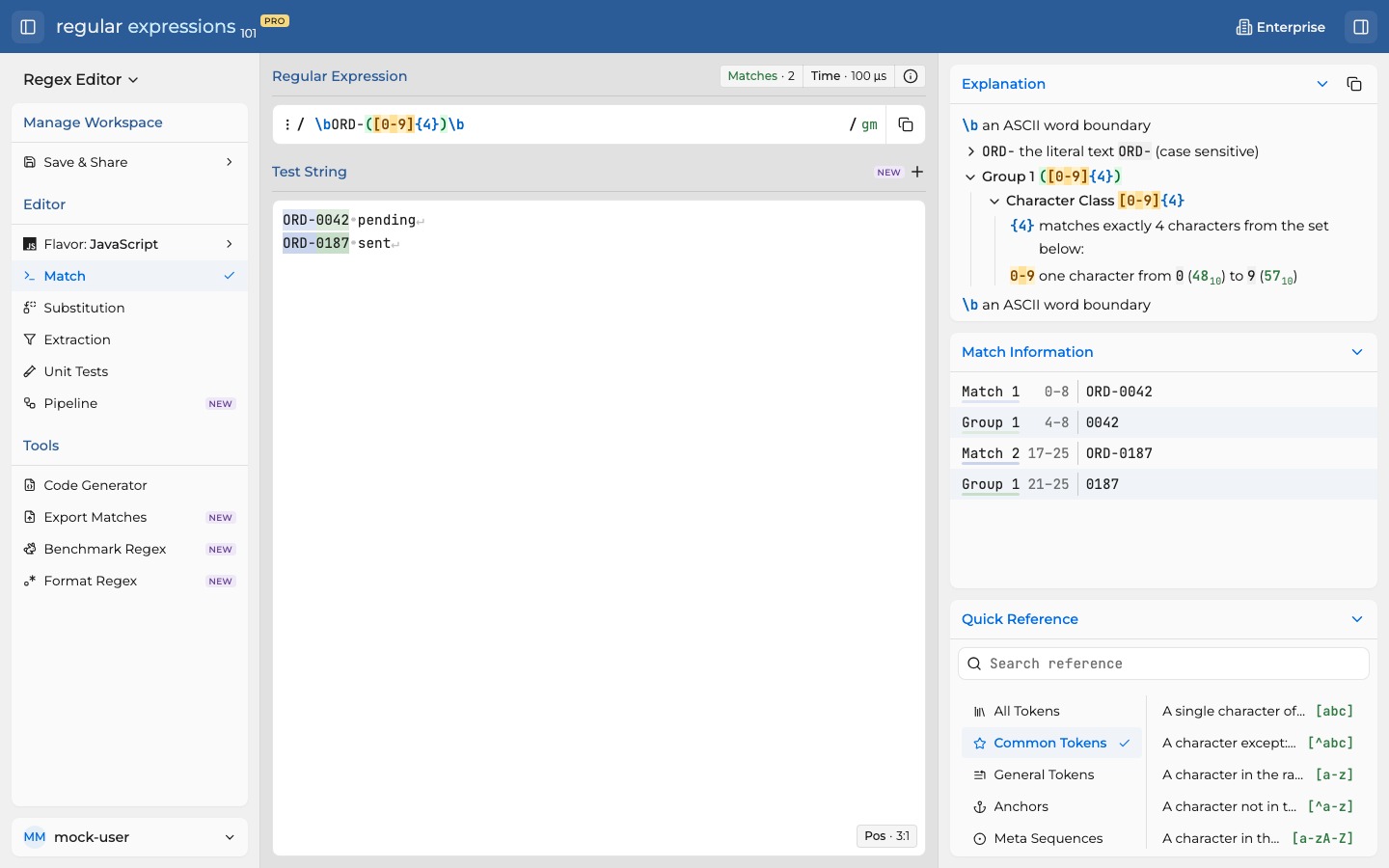Add a new test string with plus
The image size is (1389, 868).
coord(917,172)
